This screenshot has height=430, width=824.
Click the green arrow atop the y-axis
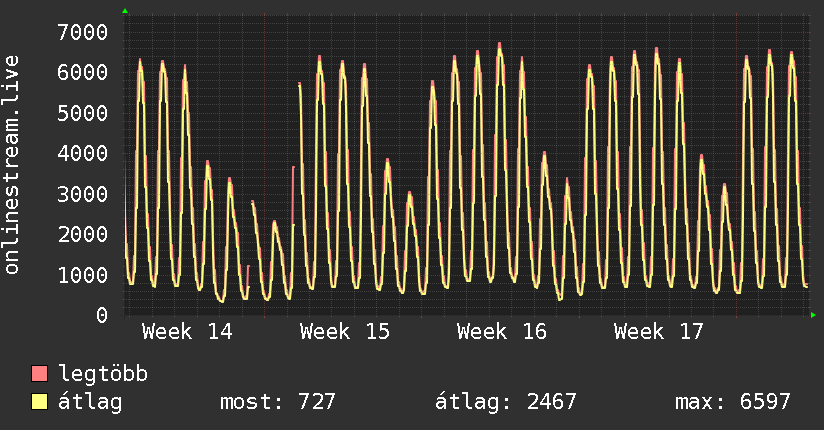pos(125,11)
